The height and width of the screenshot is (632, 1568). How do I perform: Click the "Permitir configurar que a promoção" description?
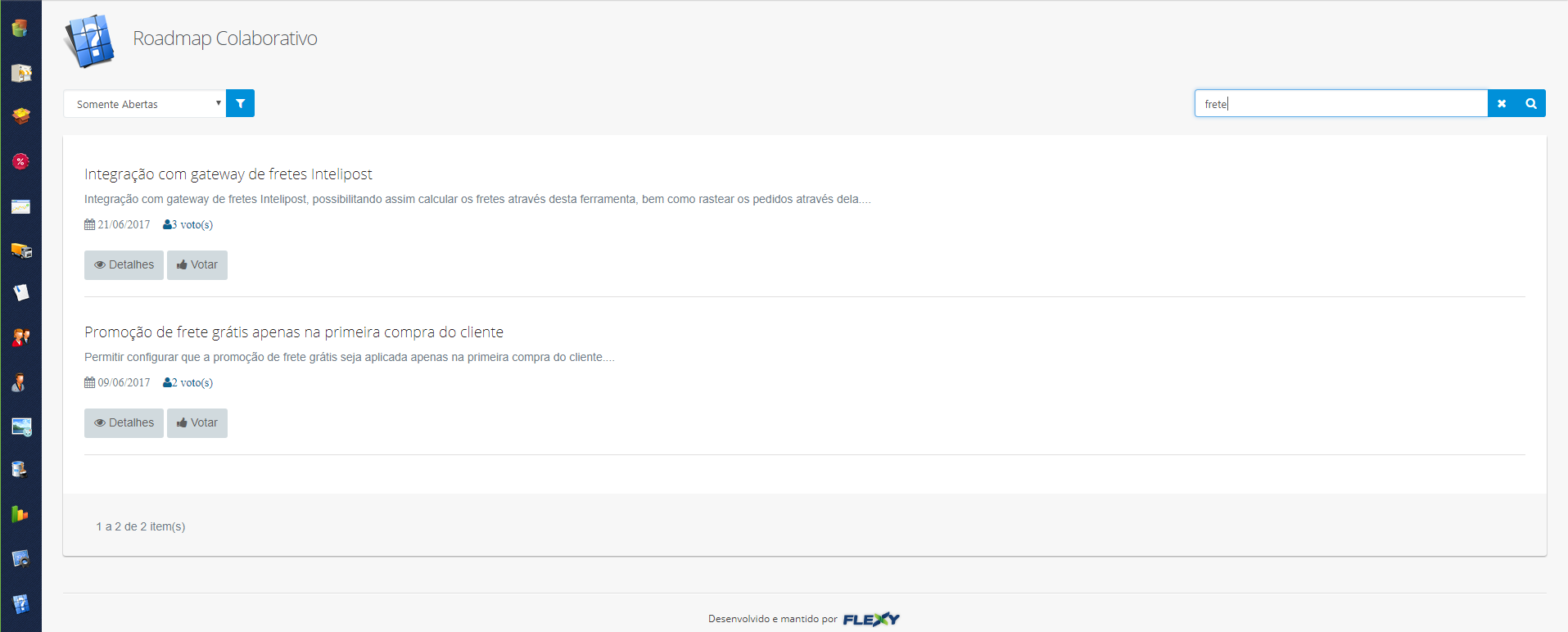[350, 357]
